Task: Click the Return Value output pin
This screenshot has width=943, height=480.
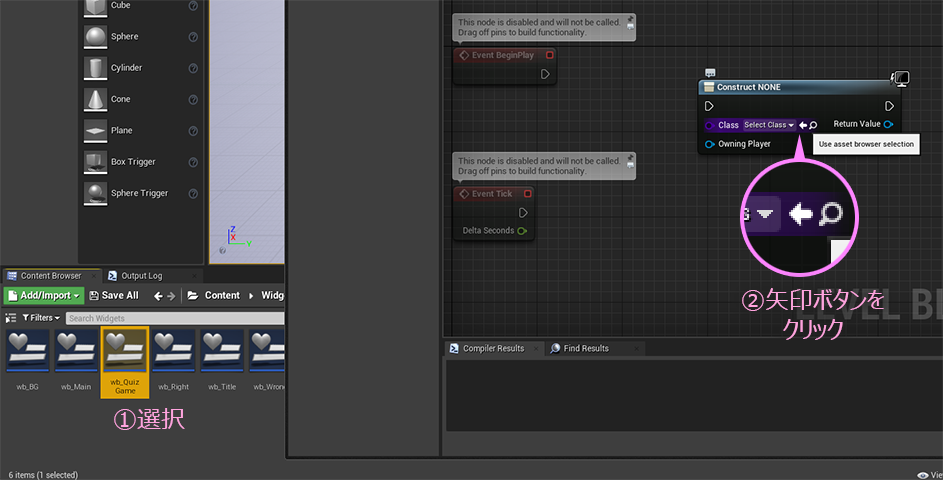Action: click(x=888, y=125)
